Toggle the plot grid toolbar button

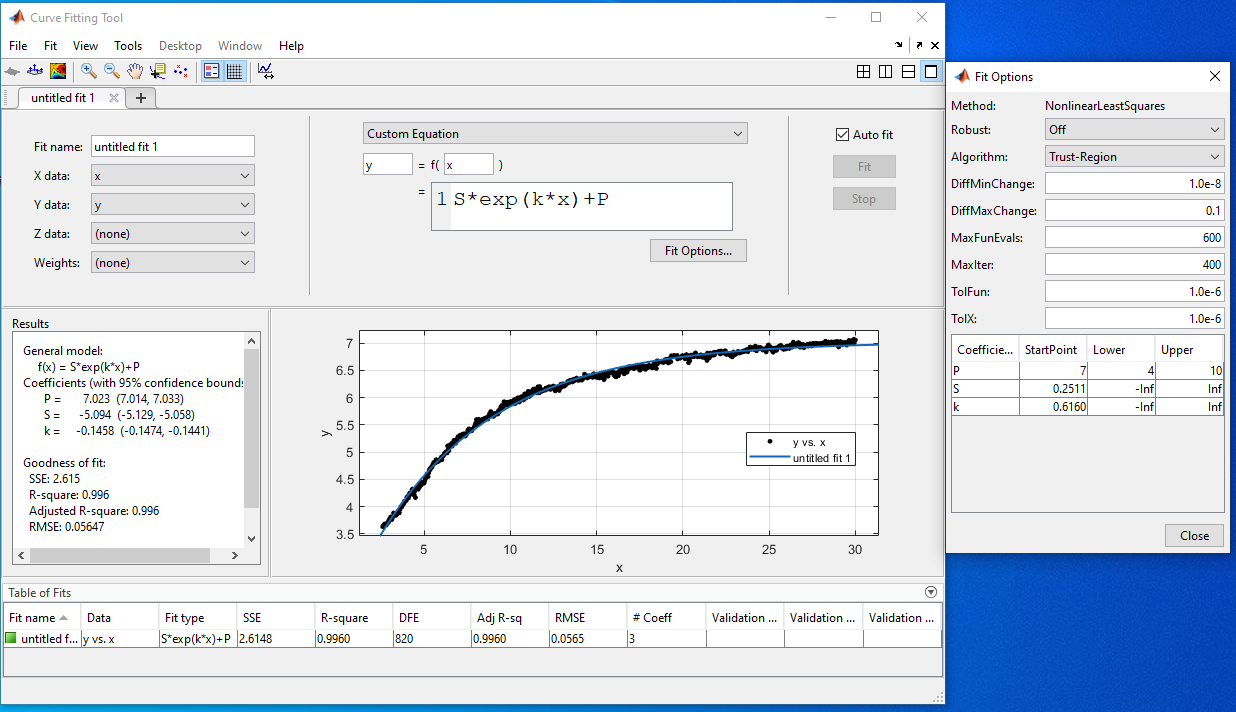(234, 71)
